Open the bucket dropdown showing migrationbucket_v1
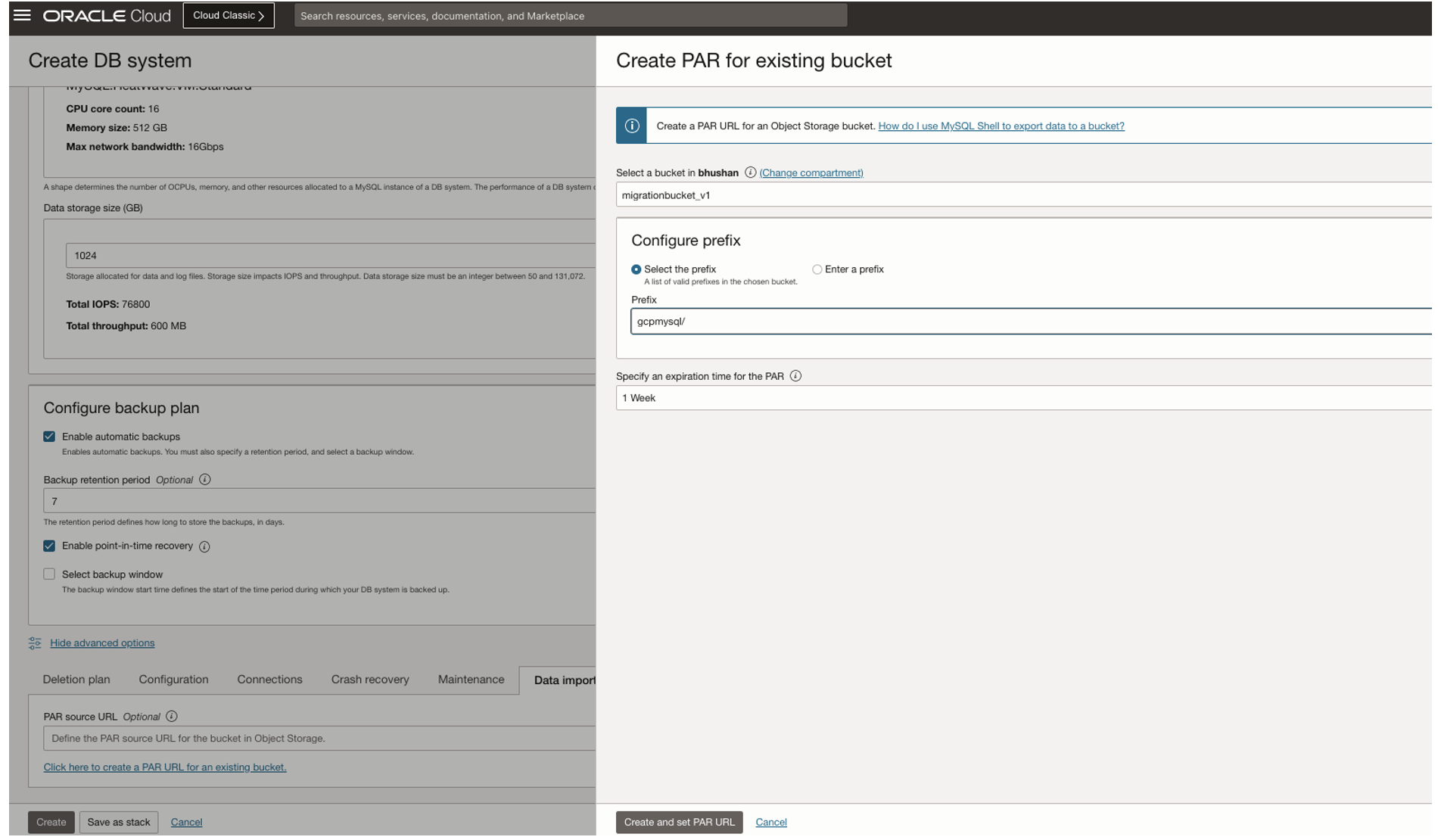The height and width of the screenshot is (840, 1438). (x=984, y=194)
